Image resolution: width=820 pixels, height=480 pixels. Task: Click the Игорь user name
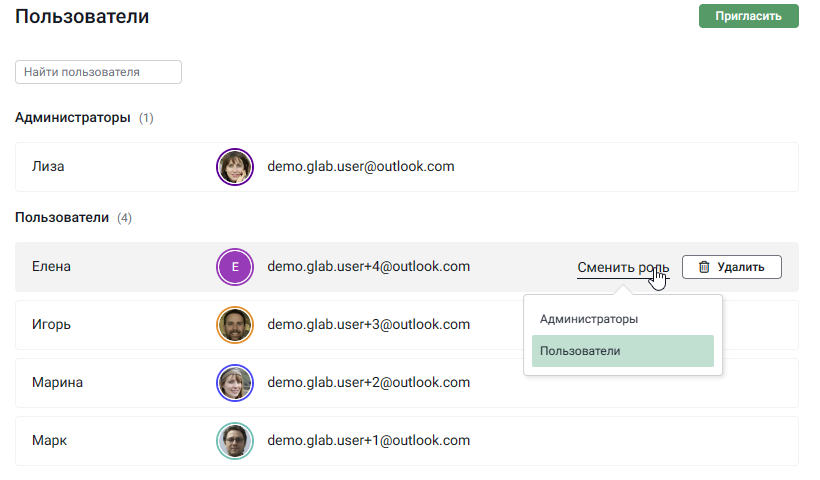click(51, 324)
